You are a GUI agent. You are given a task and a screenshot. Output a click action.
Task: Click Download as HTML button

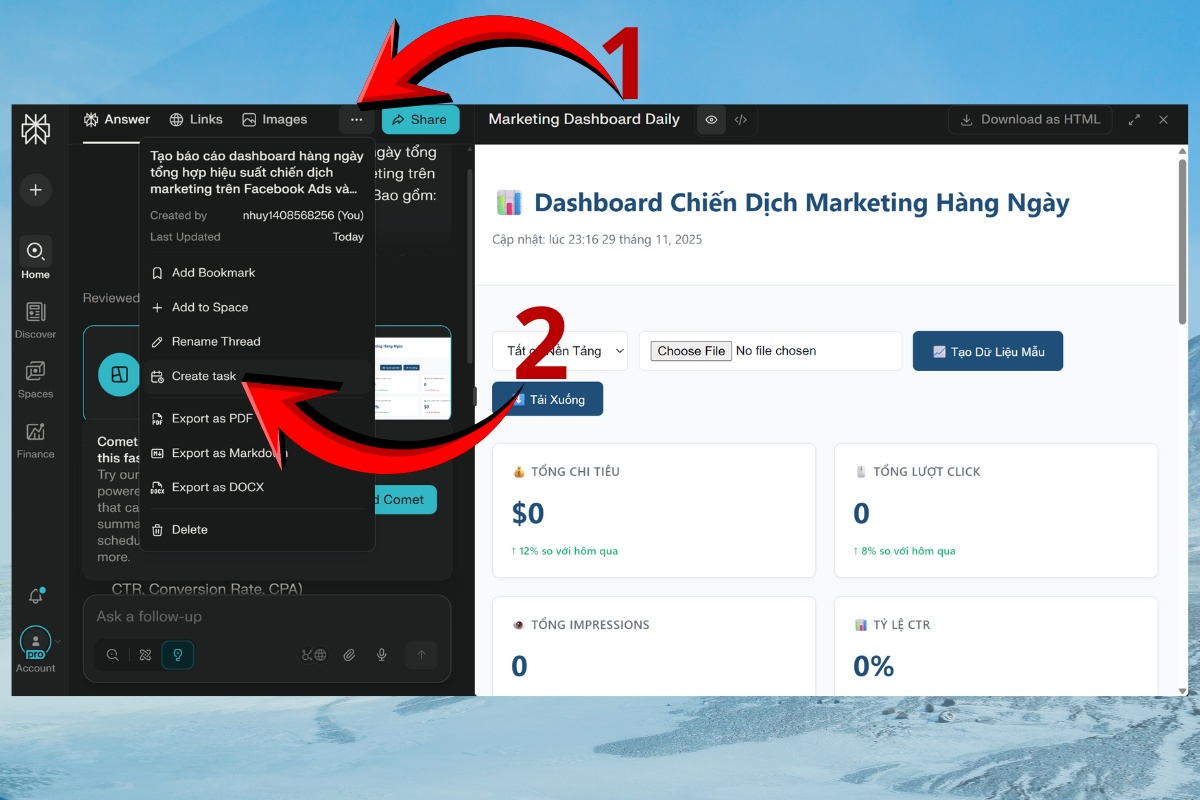[x=1030, y=120]
